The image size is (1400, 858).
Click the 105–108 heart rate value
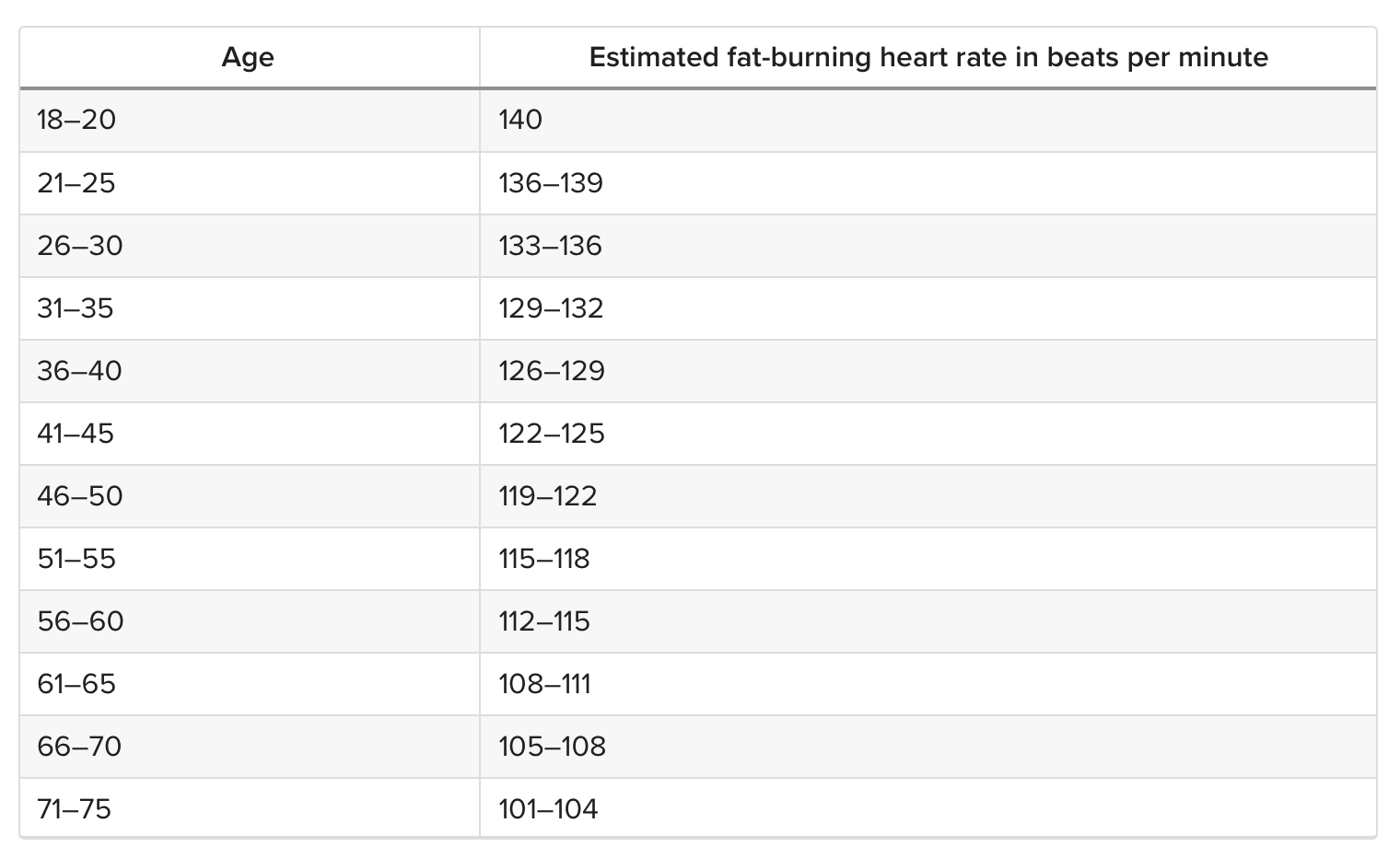point(552,747)
